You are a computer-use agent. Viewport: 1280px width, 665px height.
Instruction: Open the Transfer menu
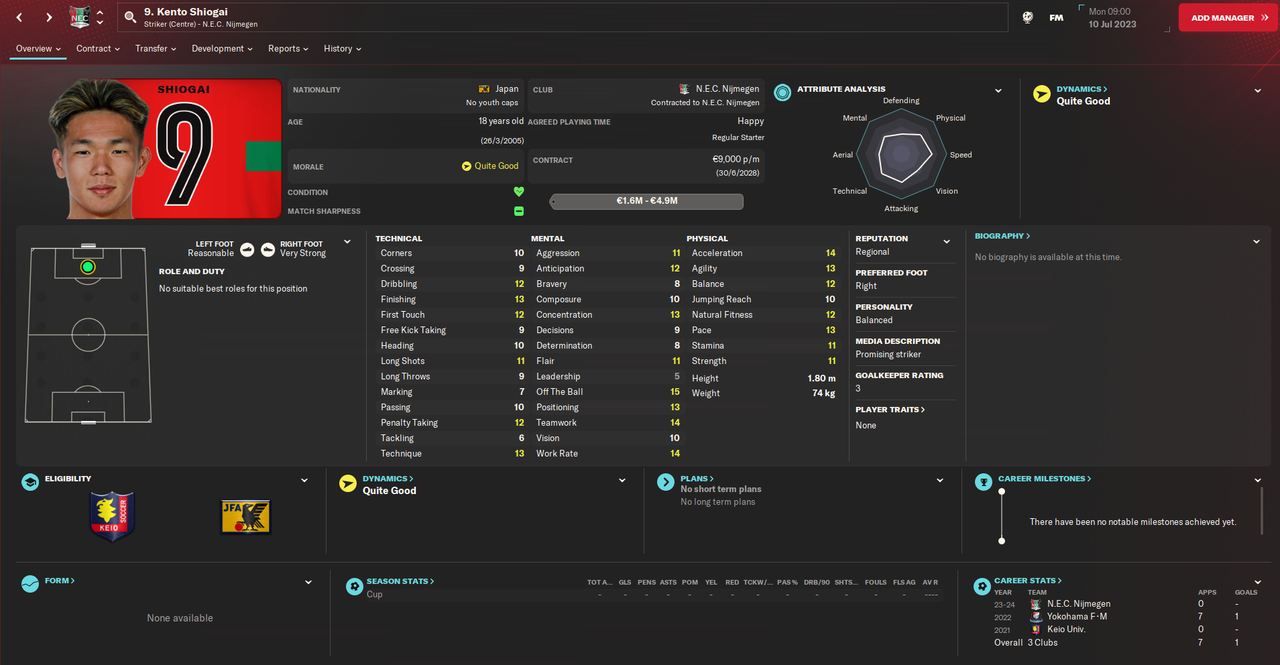point(157,48)
